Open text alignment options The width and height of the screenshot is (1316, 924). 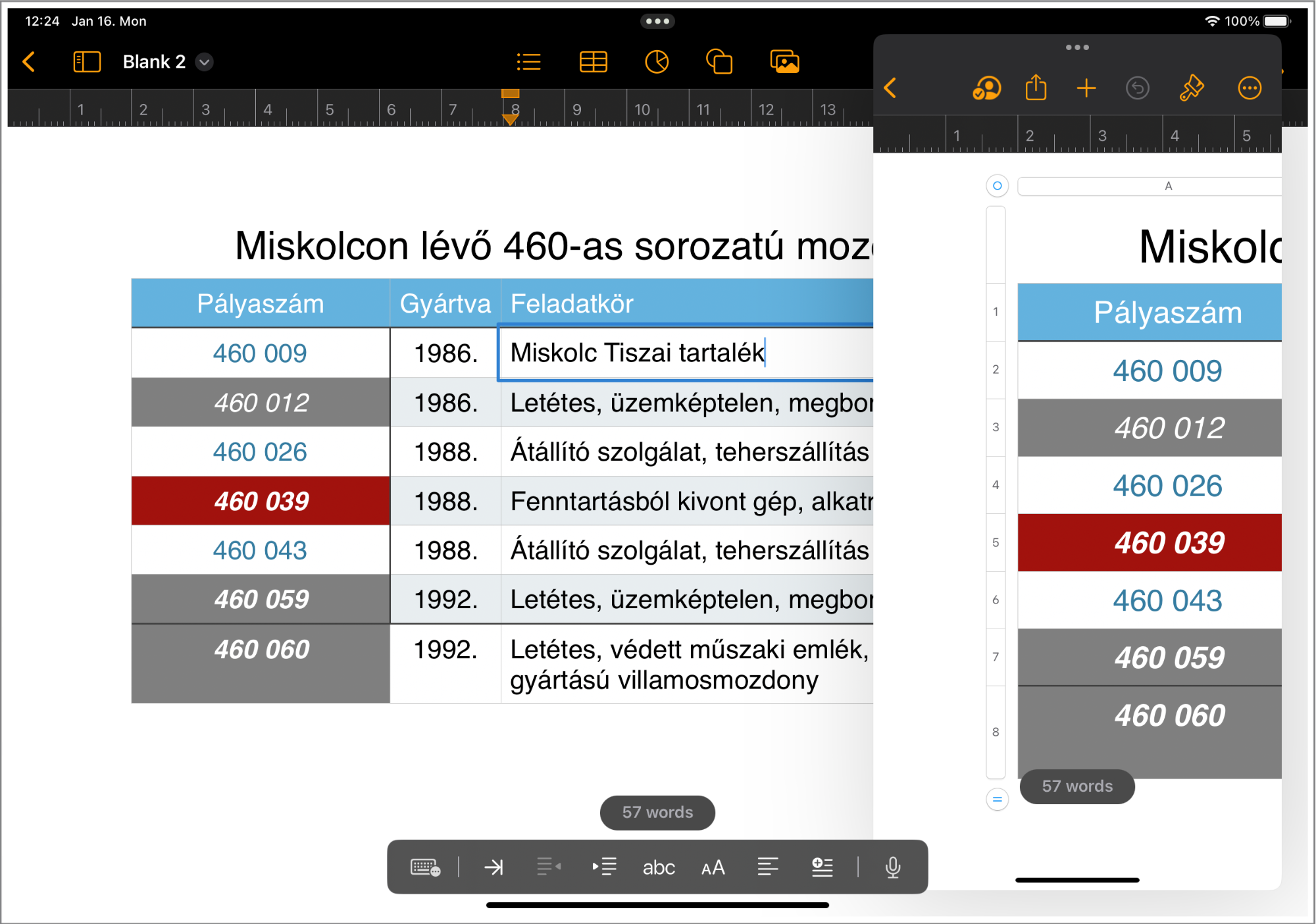tap(768, 867)
